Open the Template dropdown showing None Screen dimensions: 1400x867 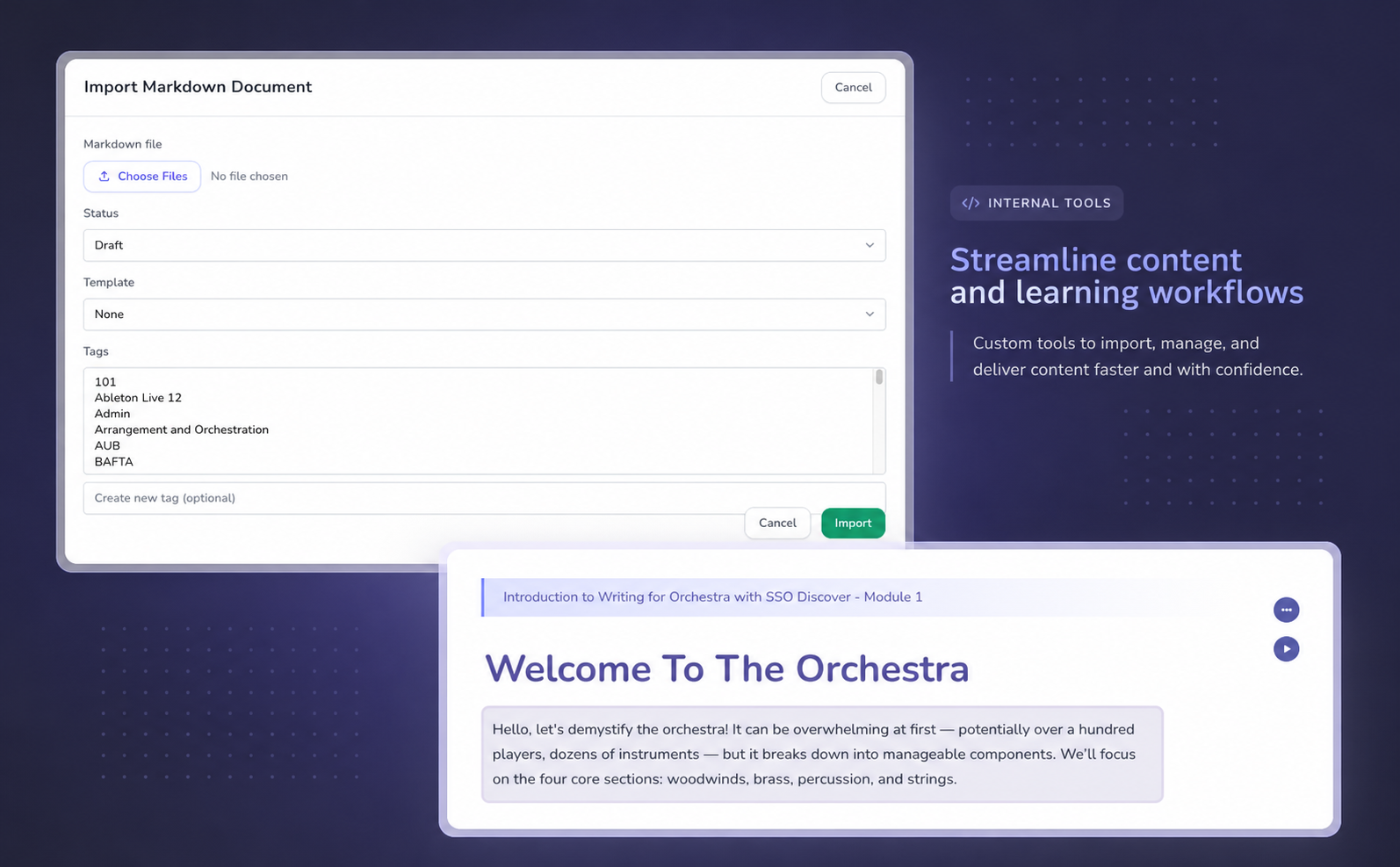(x=484, y=314)
